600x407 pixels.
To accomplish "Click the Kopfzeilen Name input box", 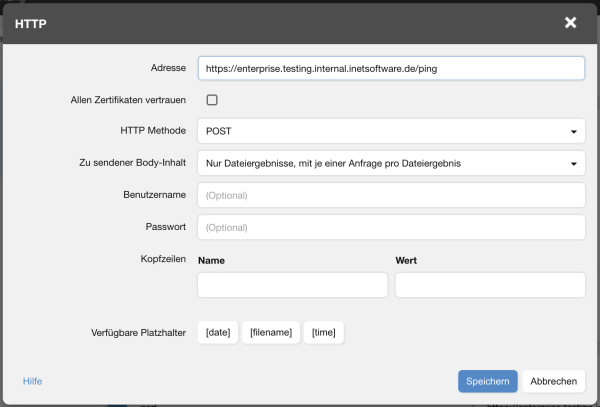I will click(x=292, y=285).
